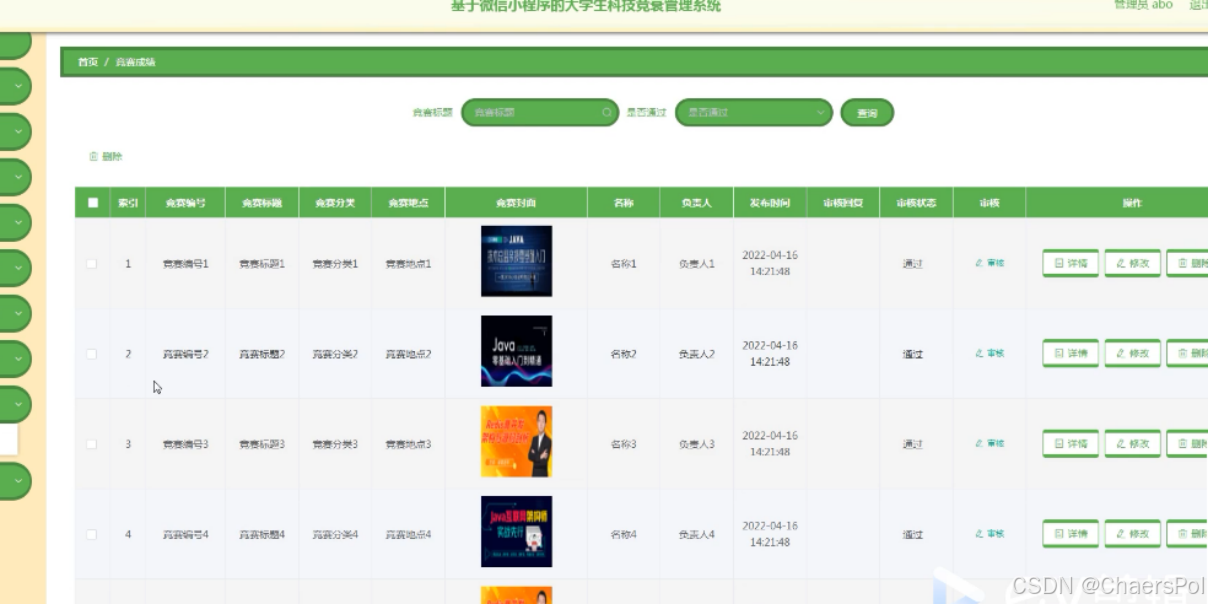Open 详情 for 竞赛编号2

click(1070, 353)
